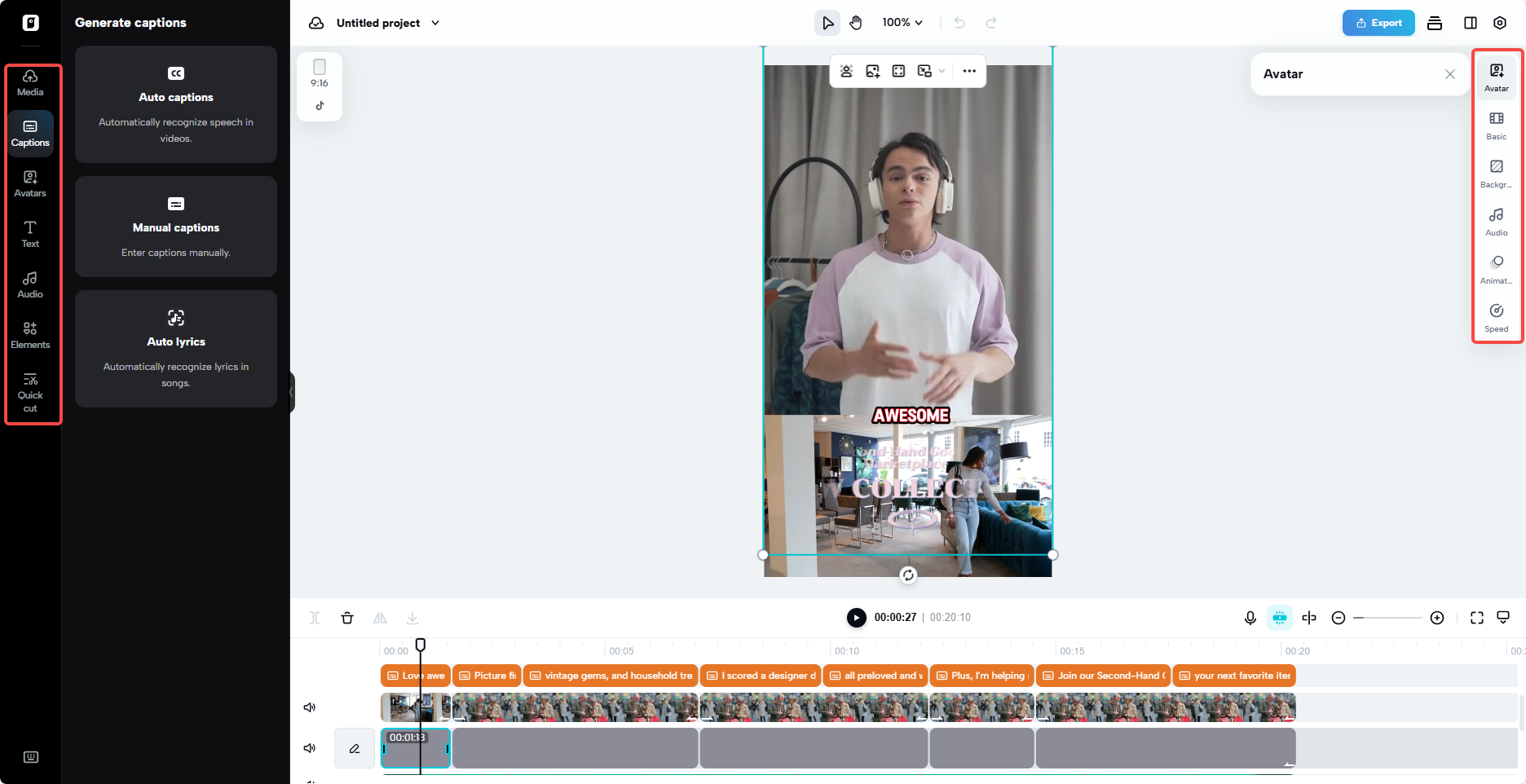This screenshot has width=1526, height=784.
Task: Click the app logo in the corner
Action: coord(31,23)
